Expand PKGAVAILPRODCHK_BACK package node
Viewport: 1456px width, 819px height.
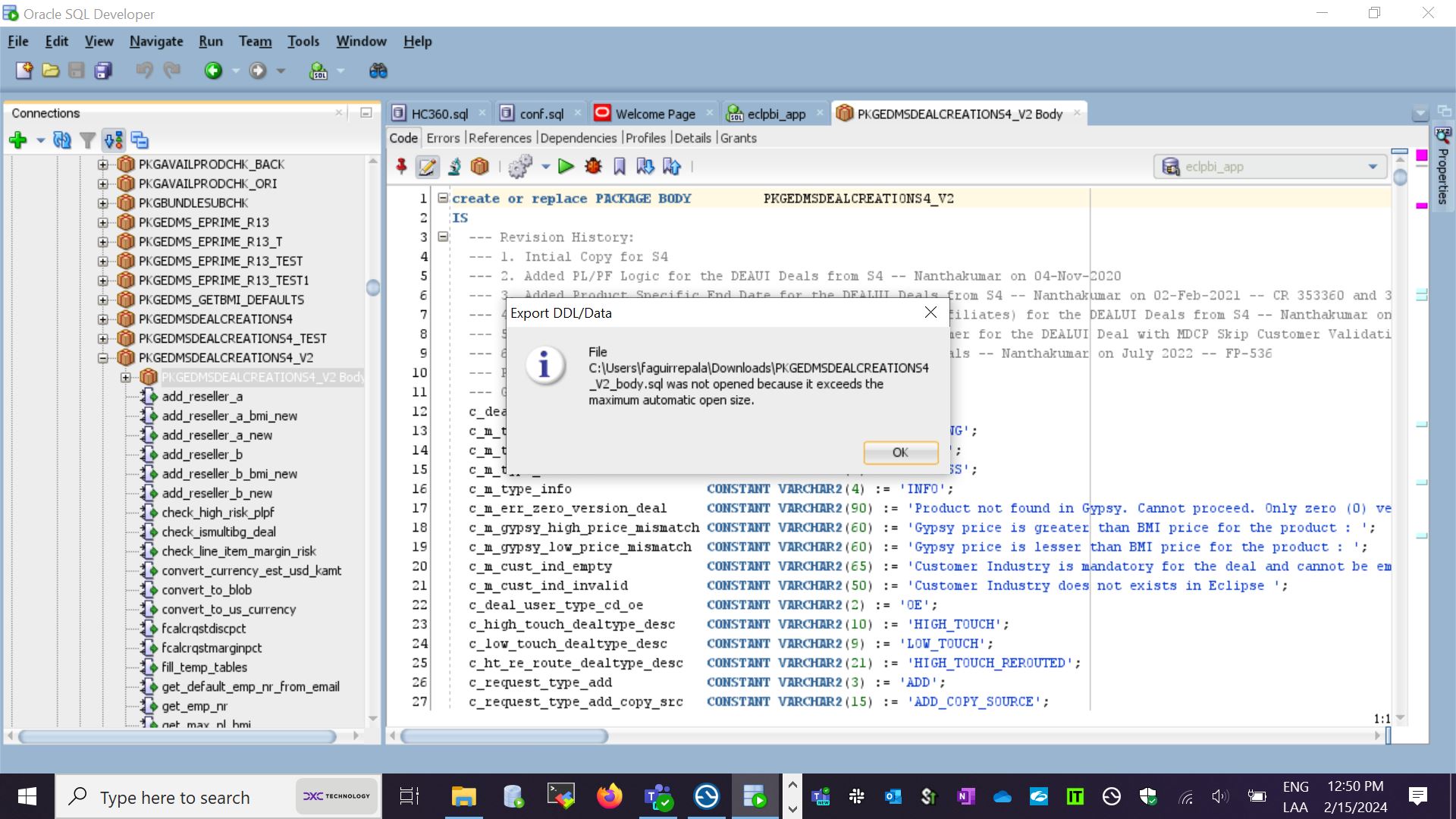[x=103, y=165]
